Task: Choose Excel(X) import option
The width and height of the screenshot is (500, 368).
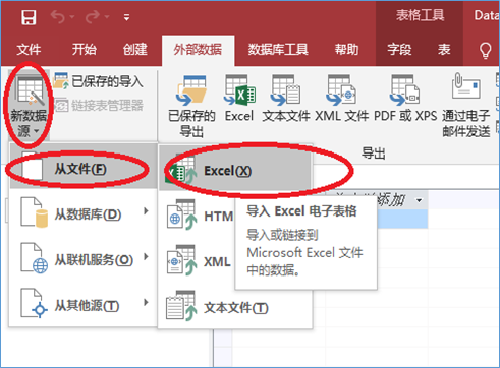Action: [x=235, y=171]
